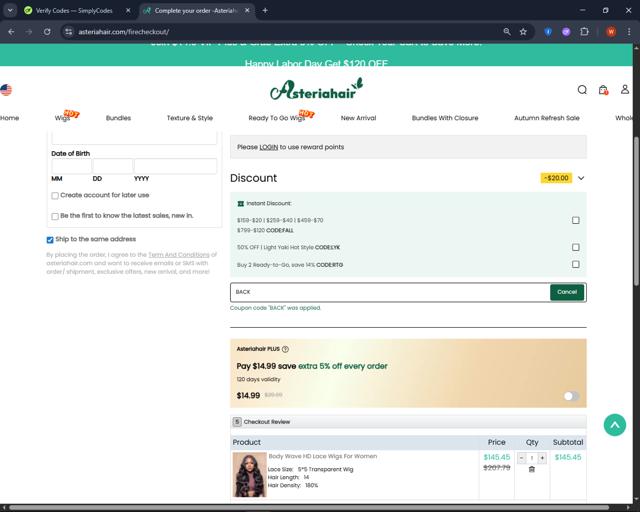Increase wig quantity with plus button
This screenshot has height=512, width=640.
(x=542, y=458)
